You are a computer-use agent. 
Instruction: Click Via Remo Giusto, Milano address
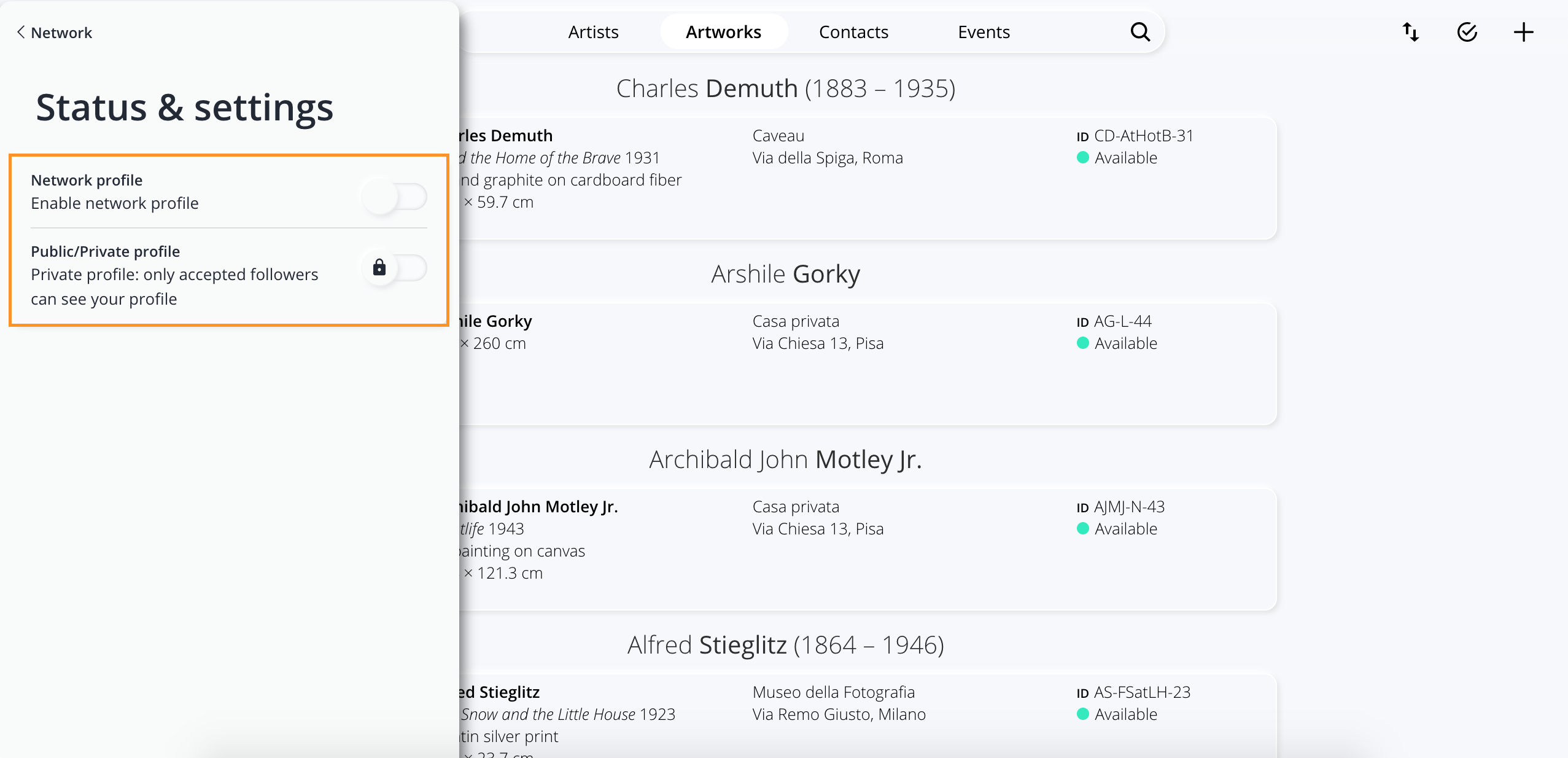pyautogui.click(x=839, y=714)
